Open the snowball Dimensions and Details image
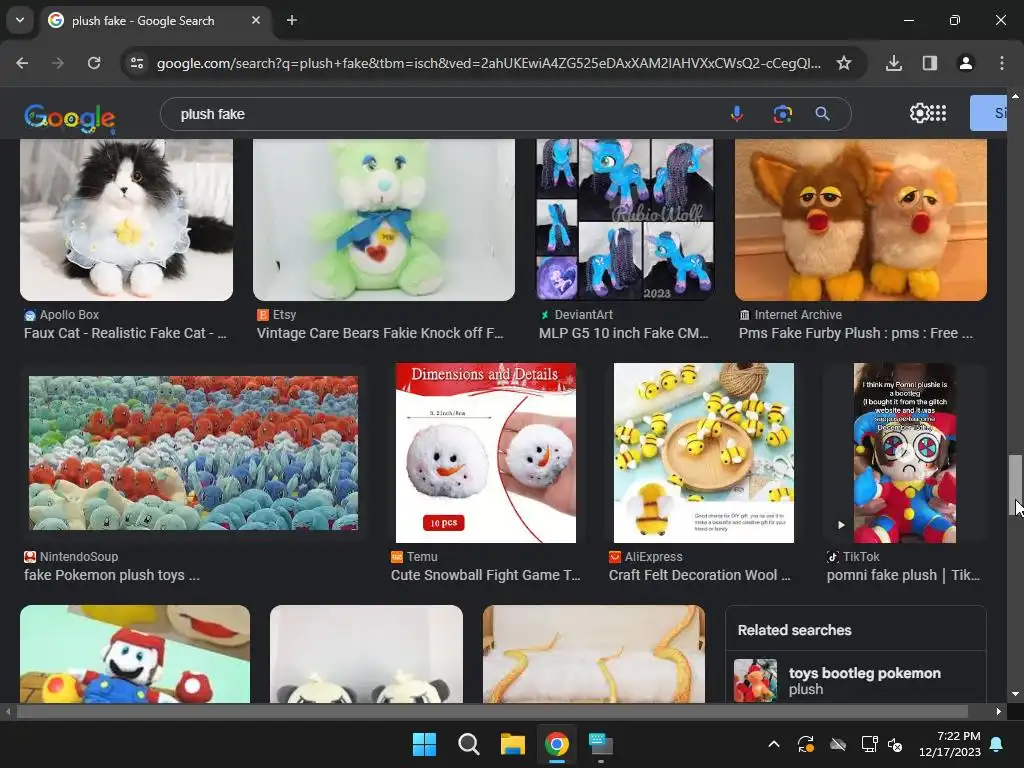The image size is (1024, 768). click(486, 453)
